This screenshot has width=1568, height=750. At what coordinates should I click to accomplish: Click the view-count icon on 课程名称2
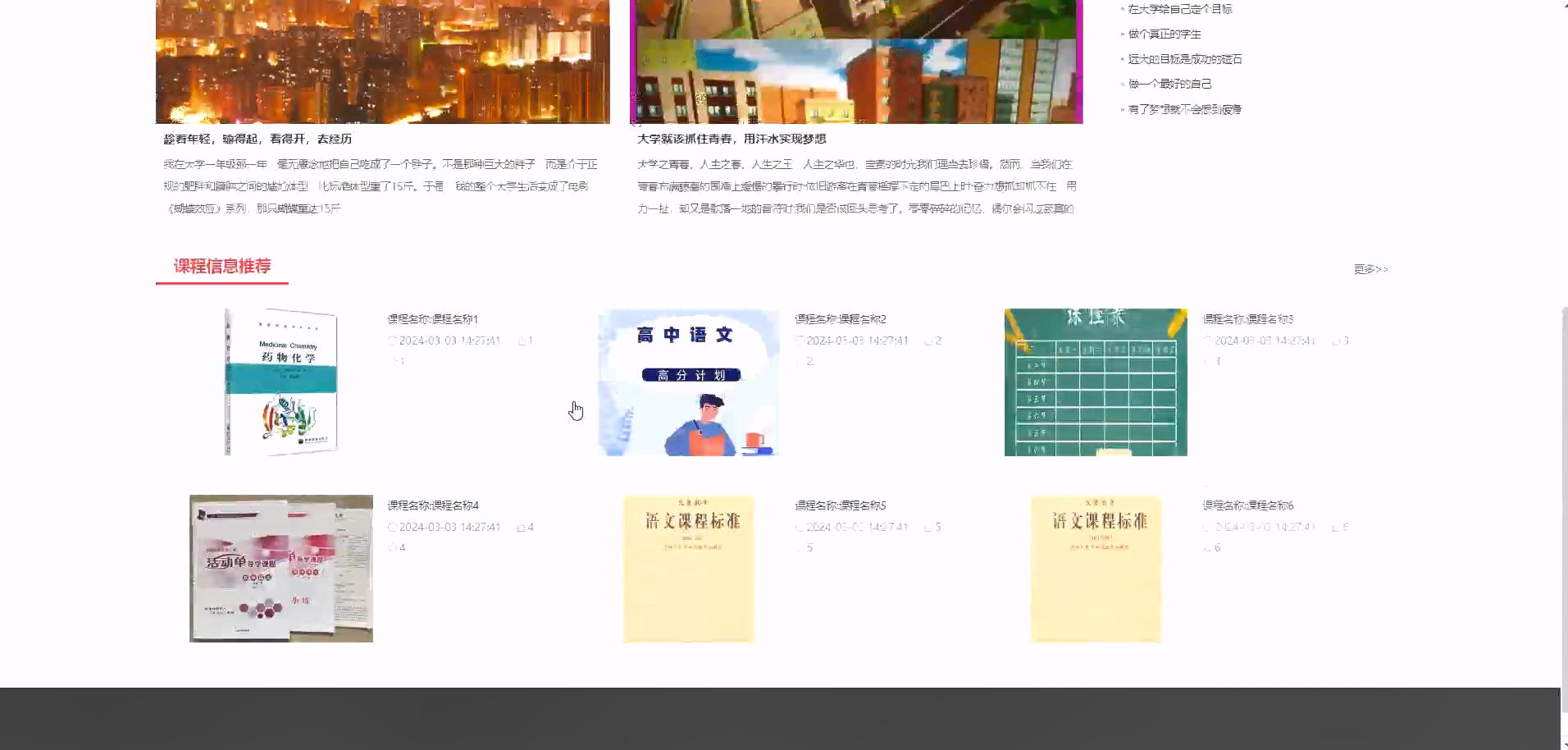point(926,341)
